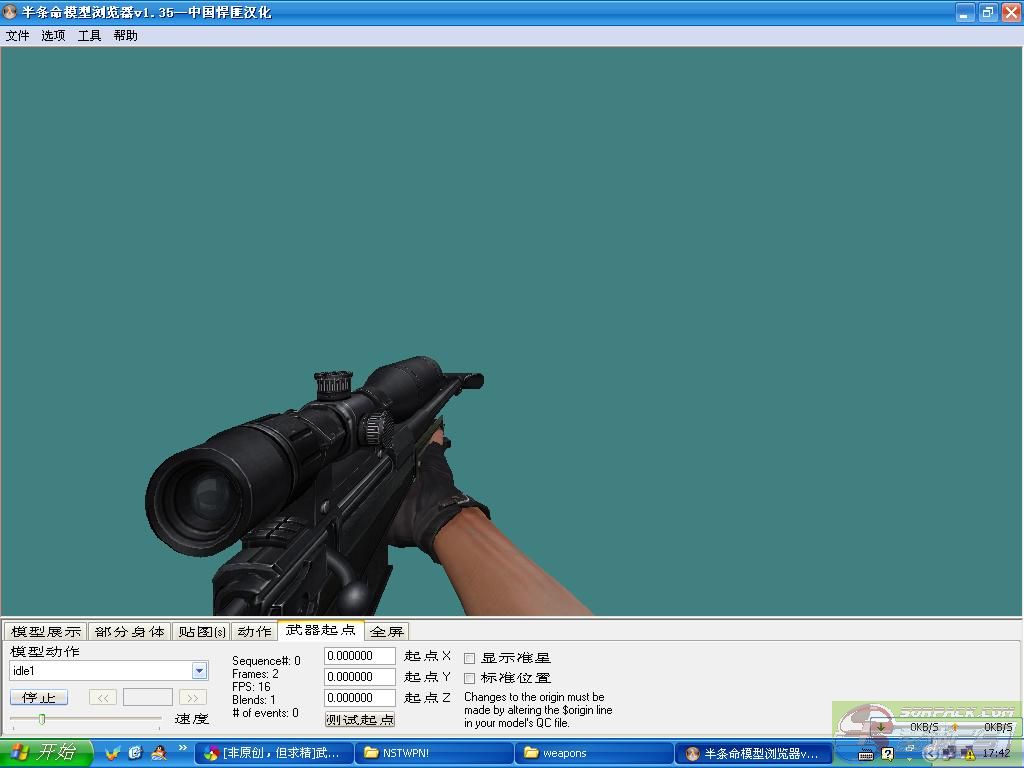
Task: Expand the idle1 animation dropdown
Action: pyautogui.click(x=199, y=671)
